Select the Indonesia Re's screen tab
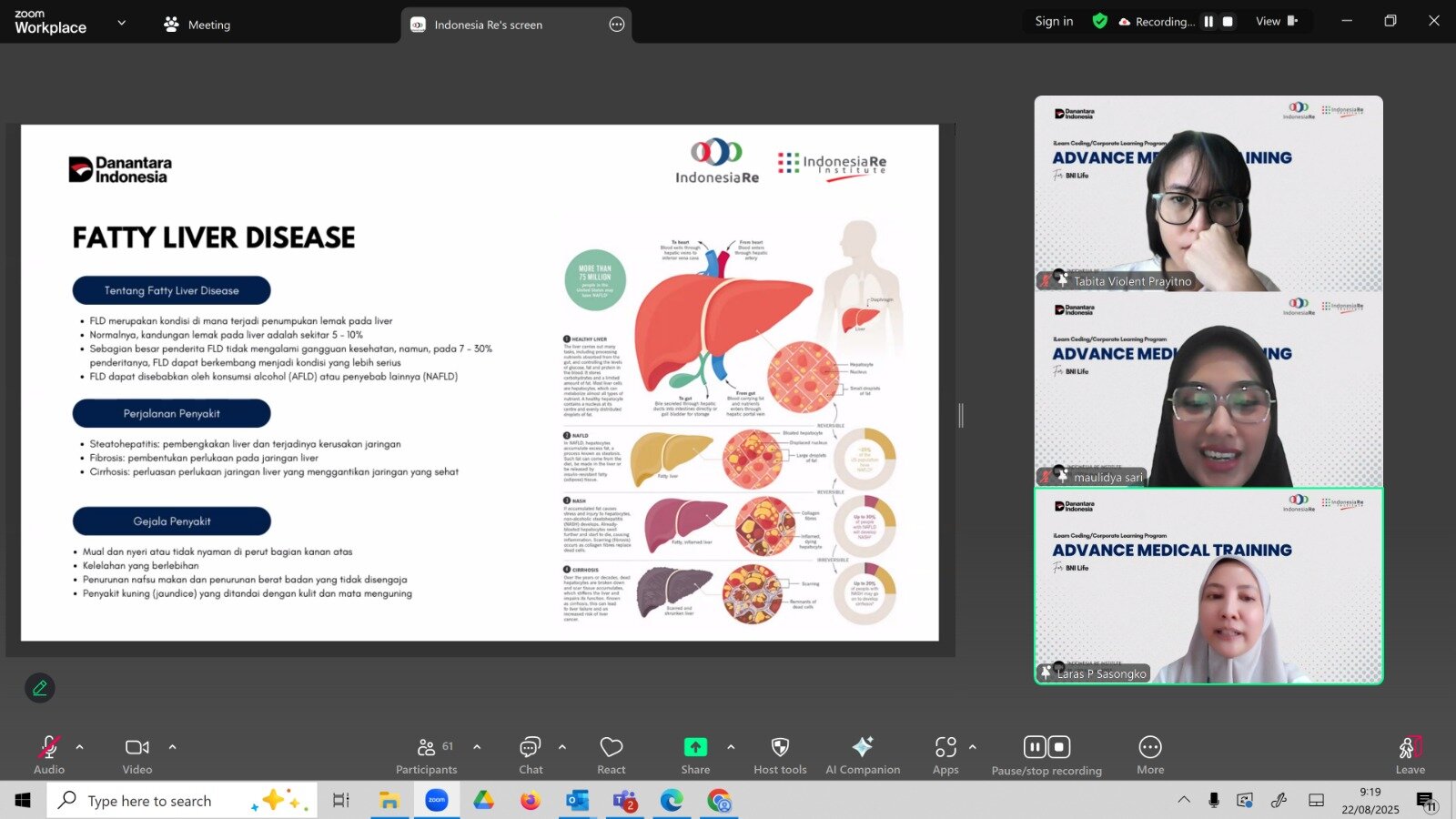Screen dimensions: 1456x819 click(489, 25)
